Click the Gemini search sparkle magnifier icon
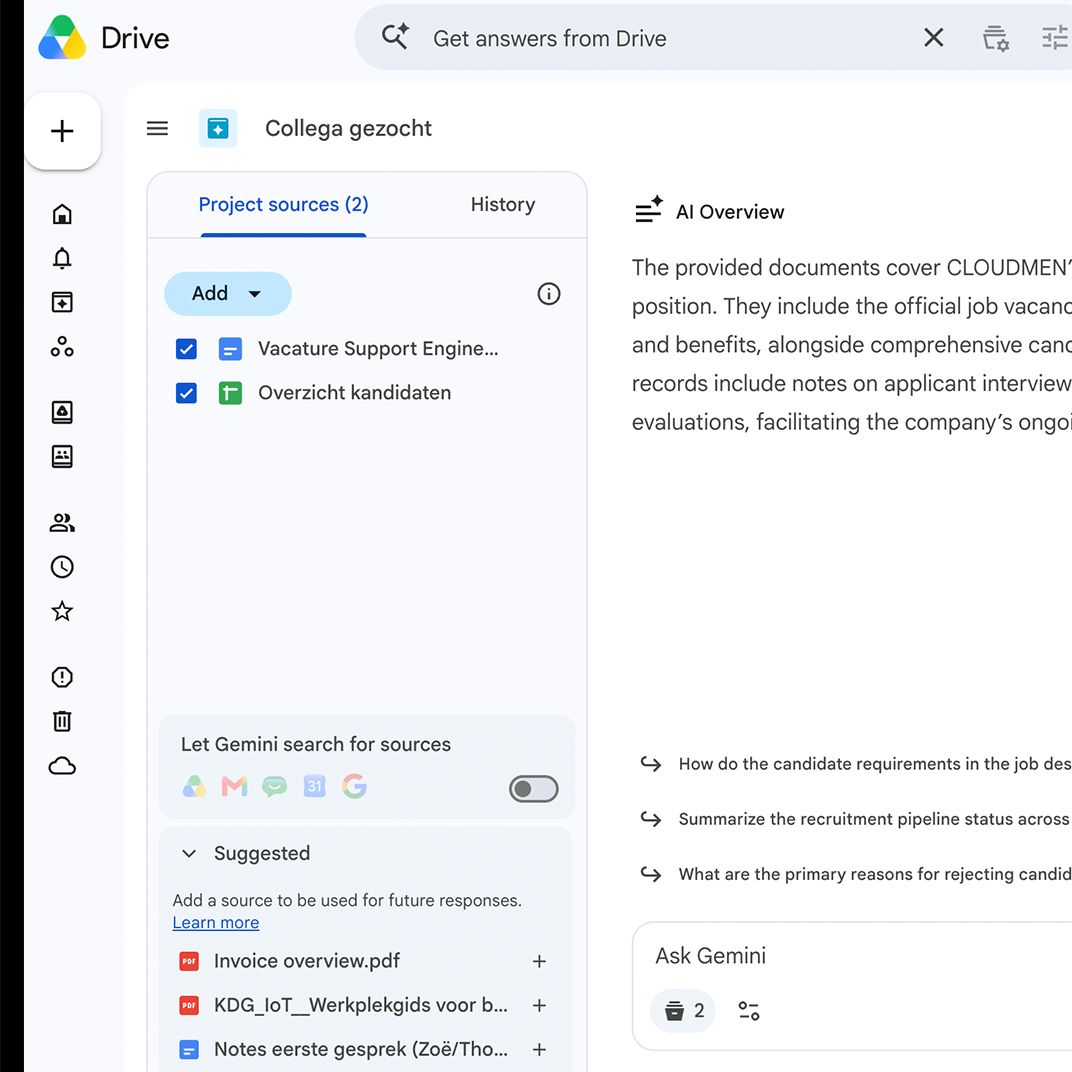Image resolution: width=1072 pixels, height=1072 pixels. [395, 37]
